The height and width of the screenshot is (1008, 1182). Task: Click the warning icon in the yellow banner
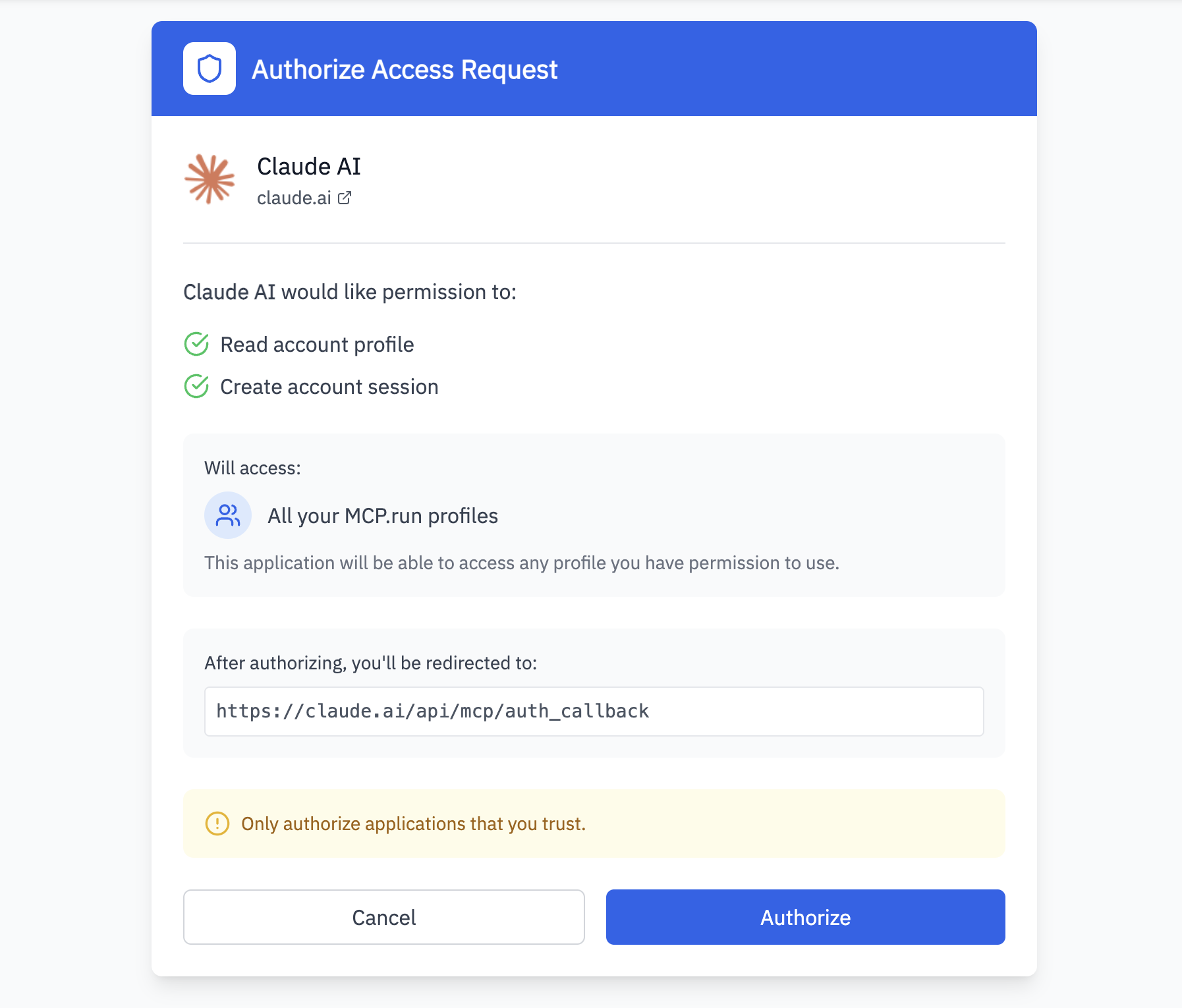(x=216, y=824)
